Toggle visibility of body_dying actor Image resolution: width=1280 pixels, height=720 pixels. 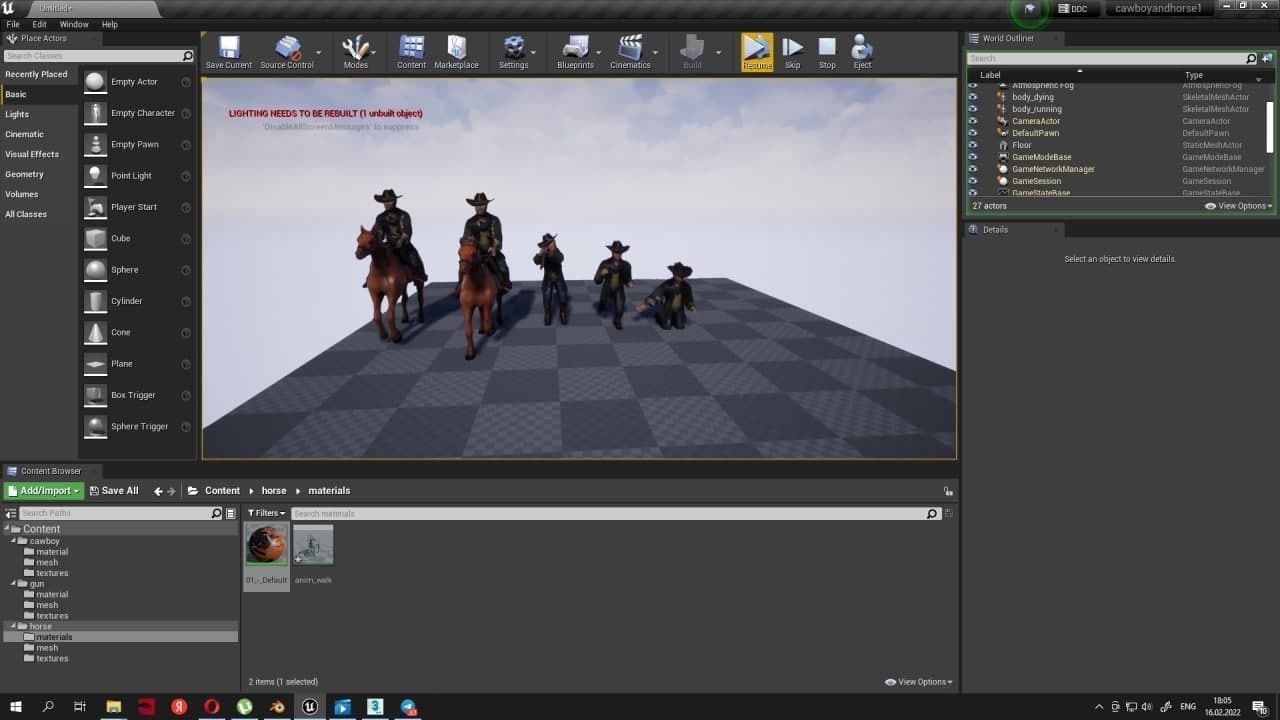point(972,97)
